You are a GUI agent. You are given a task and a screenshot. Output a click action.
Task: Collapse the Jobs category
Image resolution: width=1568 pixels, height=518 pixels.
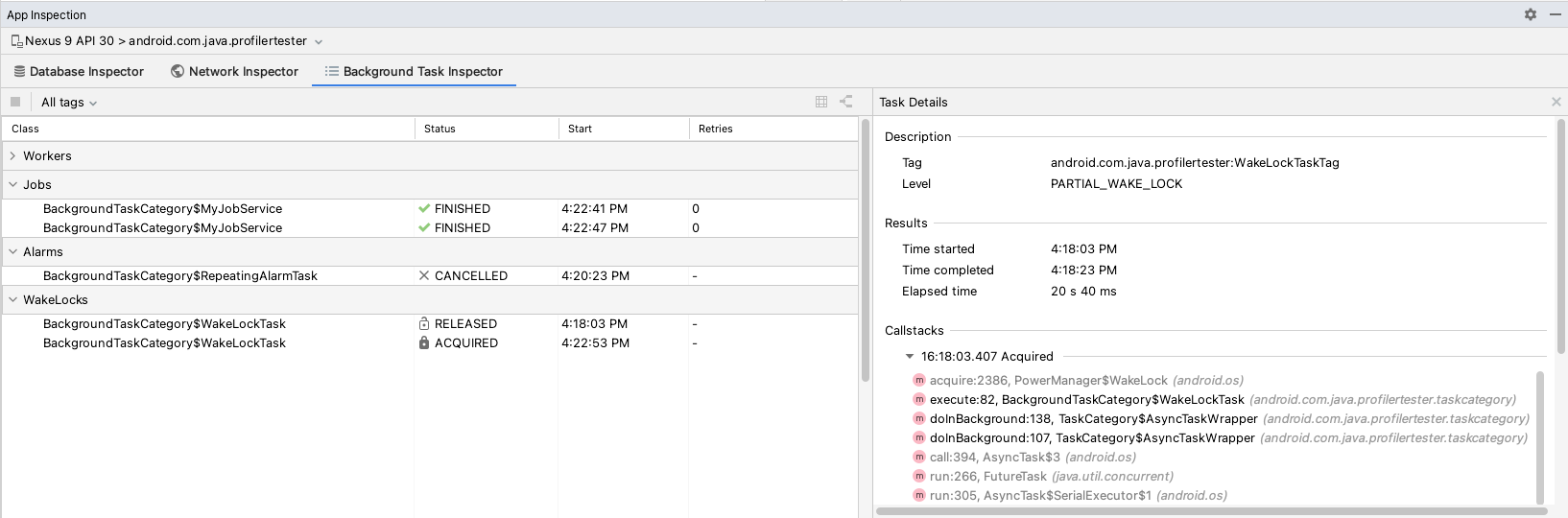[12, 184]
